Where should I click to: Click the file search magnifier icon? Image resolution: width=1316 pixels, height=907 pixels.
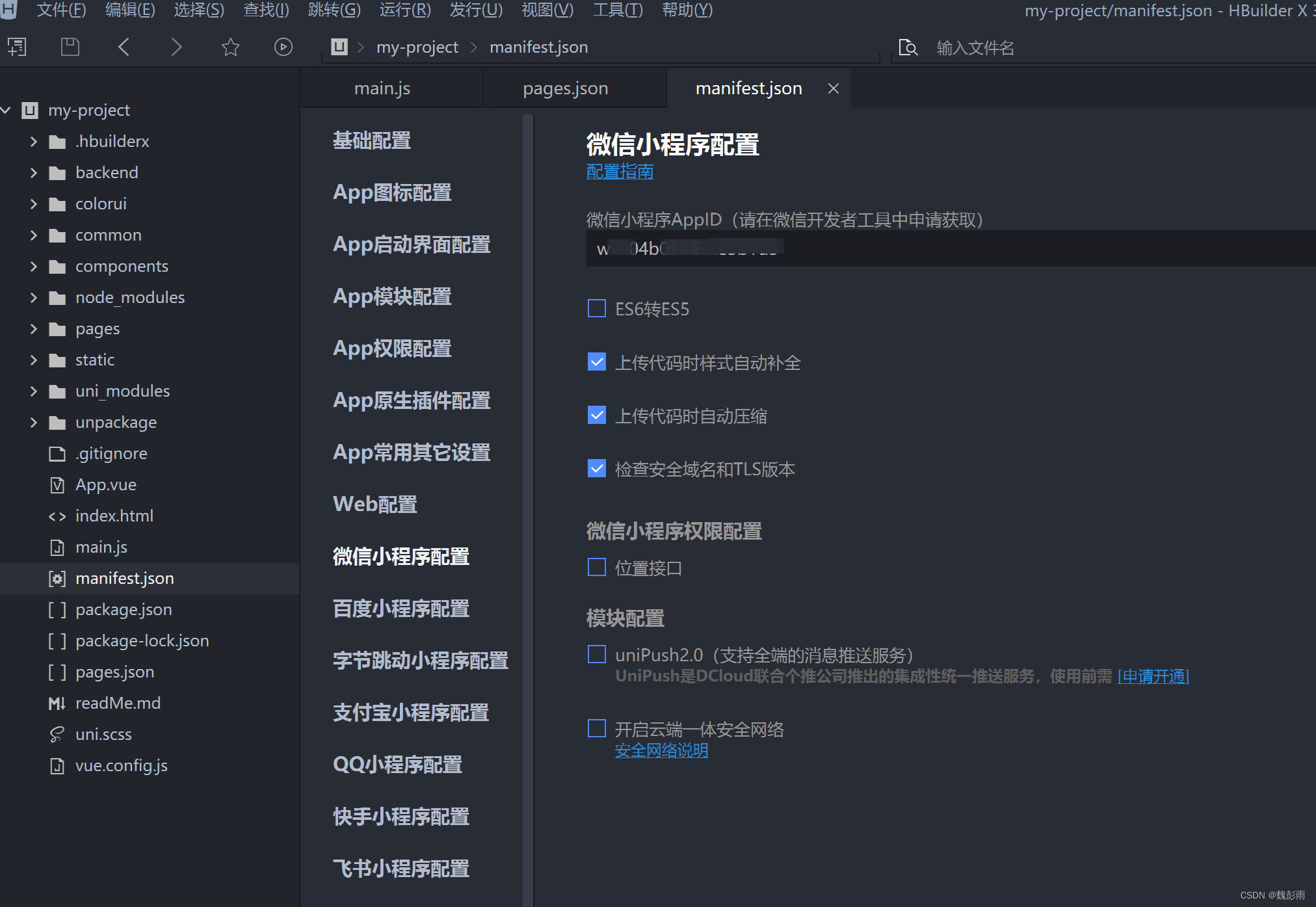tap(908, 47)
